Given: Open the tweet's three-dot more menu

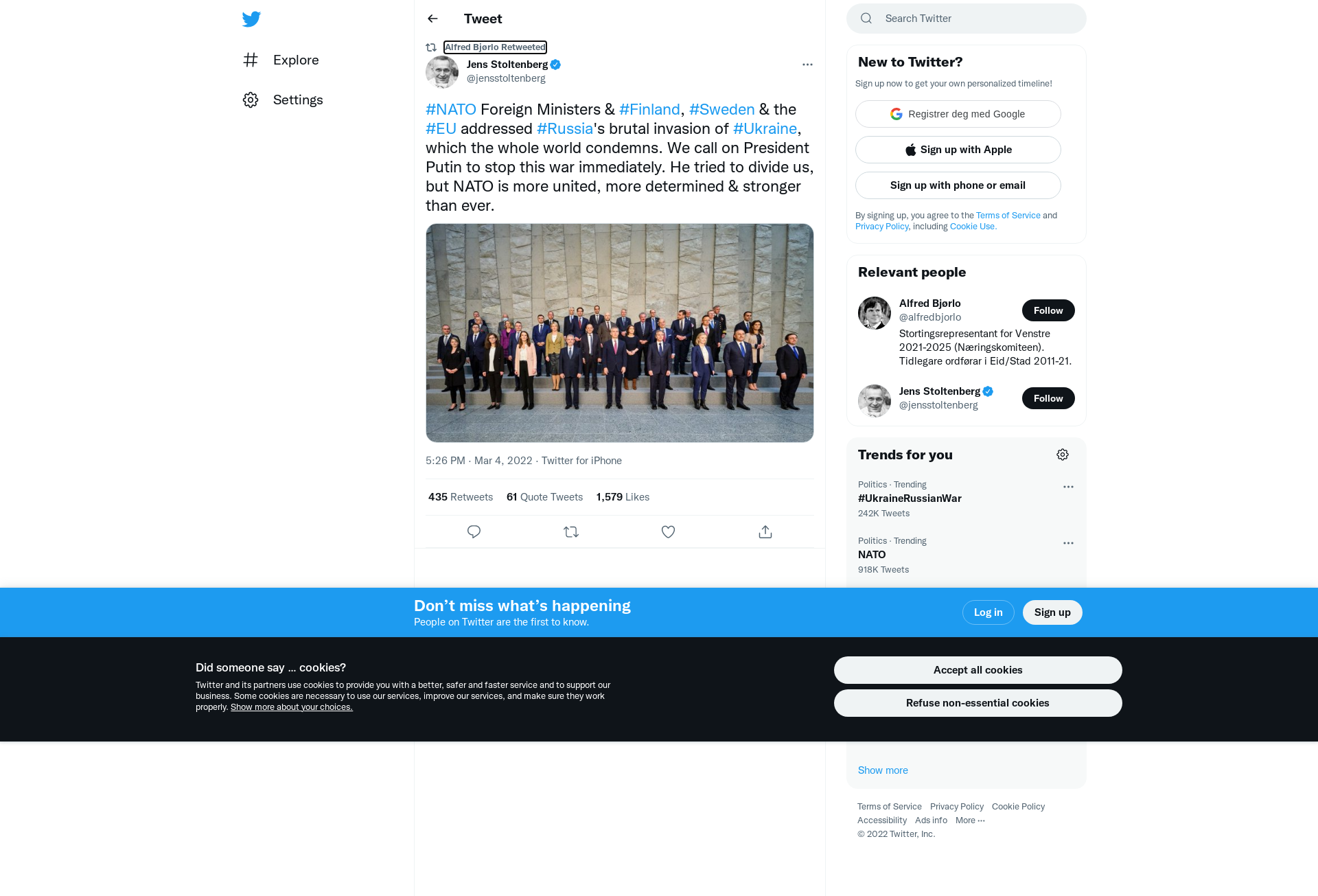Looking at the screenshot, I should point(807,65).
